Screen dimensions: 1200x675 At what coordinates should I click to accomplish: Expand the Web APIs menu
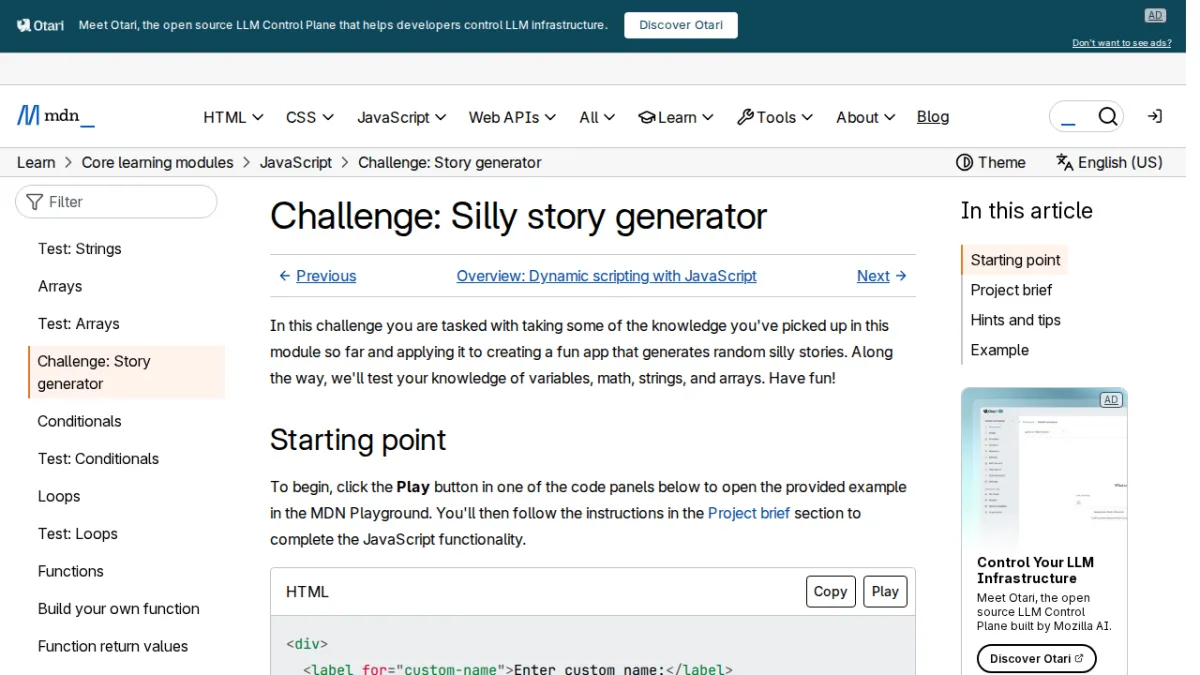pos(512,117)
